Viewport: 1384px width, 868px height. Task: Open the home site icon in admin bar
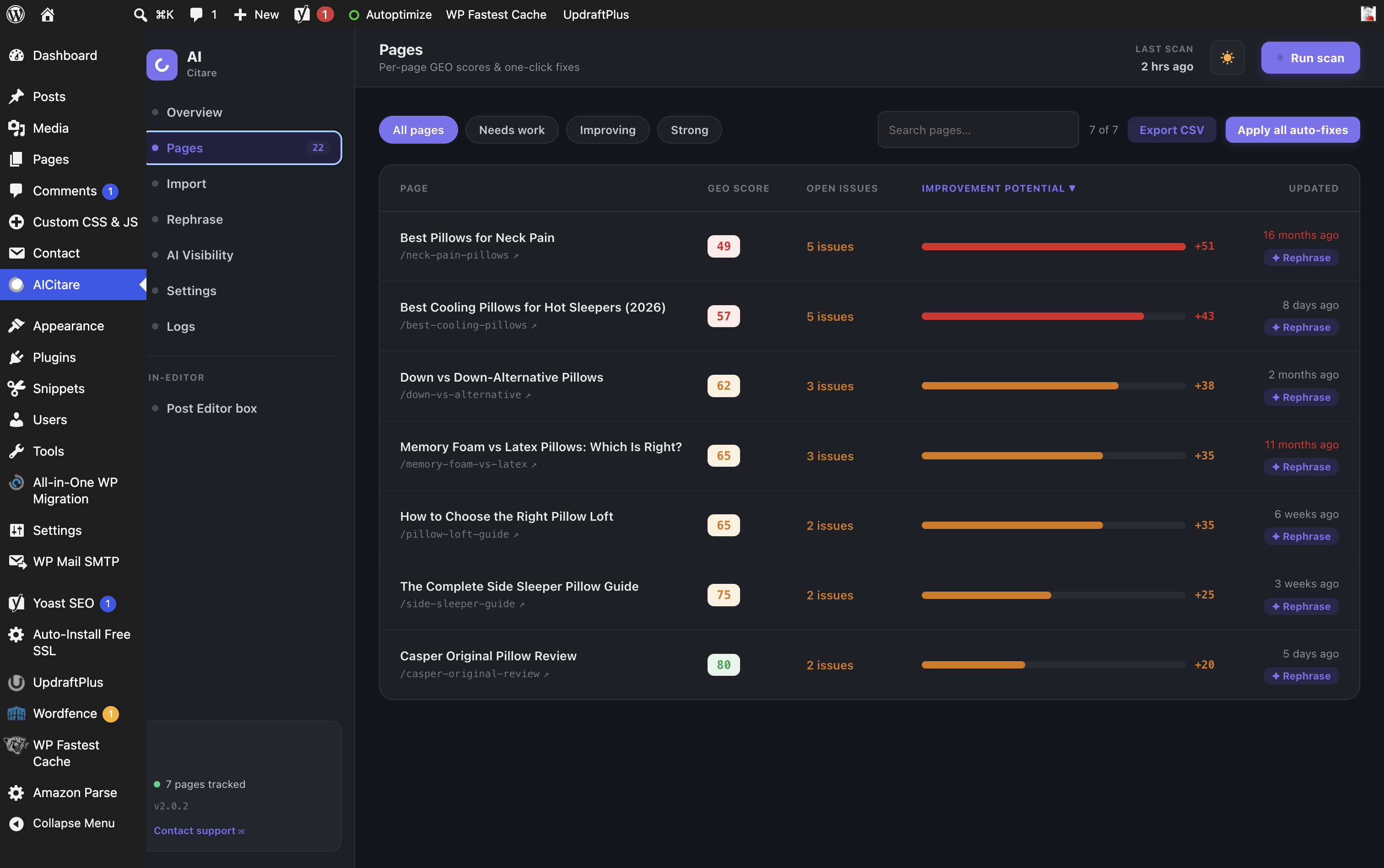48,14
